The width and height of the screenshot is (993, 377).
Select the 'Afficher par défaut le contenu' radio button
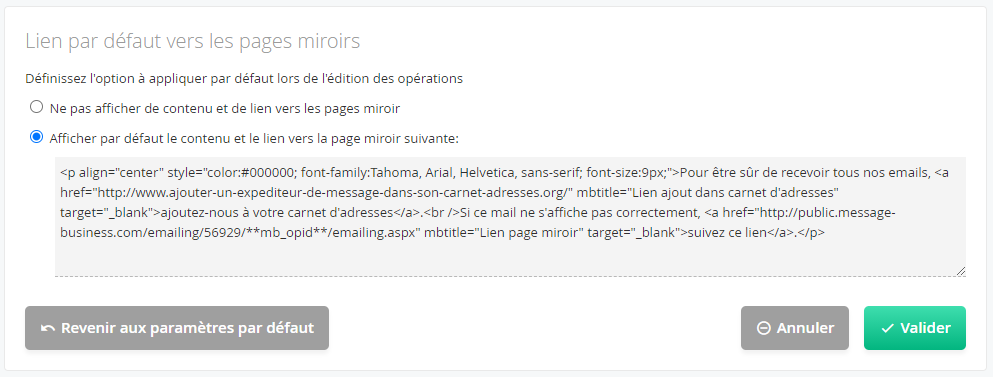click(x=37, y=137)
